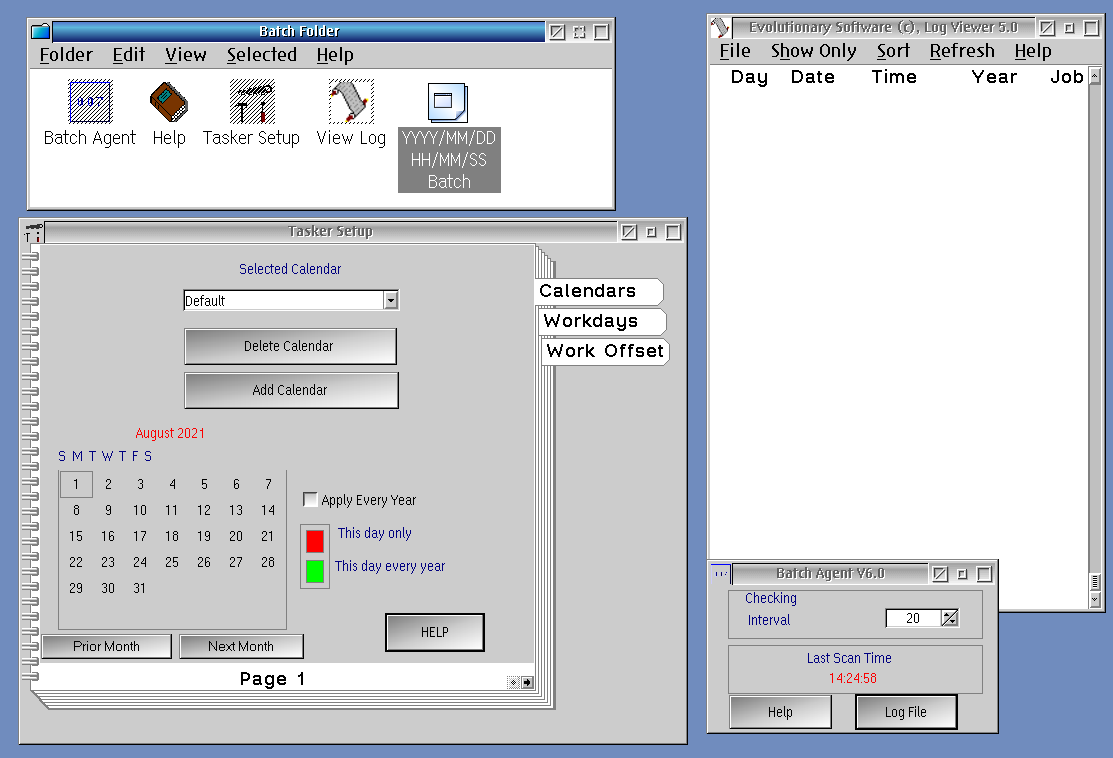Open the Help book icon
The width and height of the screenshot is (1113, 758).
point(169,103)
